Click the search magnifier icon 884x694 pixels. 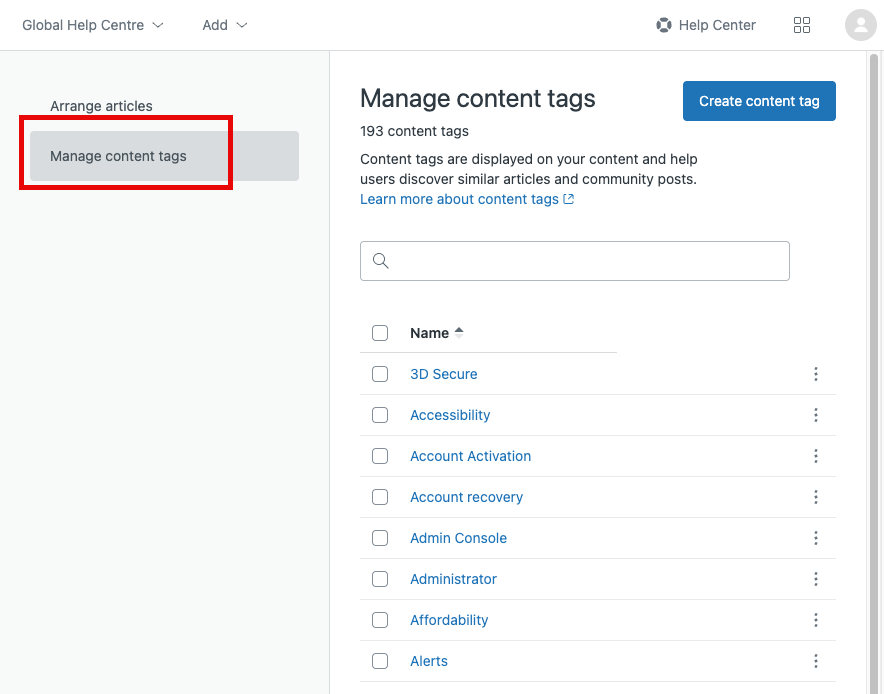[x=381, y=261]
